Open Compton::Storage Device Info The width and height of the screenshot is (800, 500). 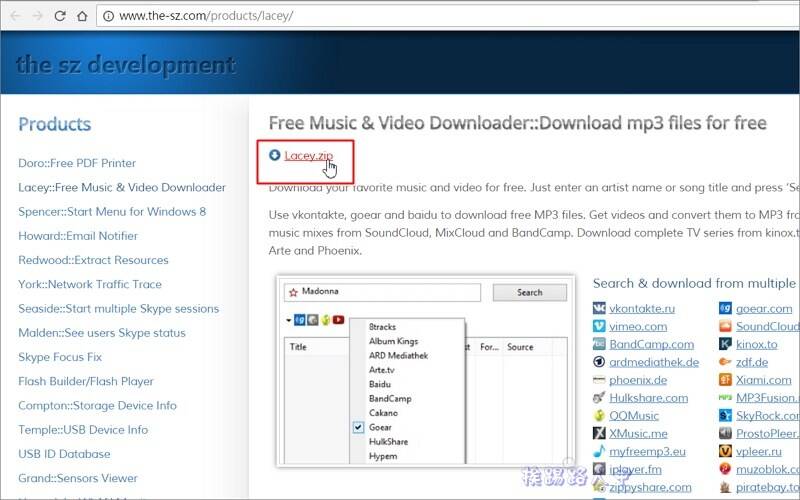(x=97, y=406)
